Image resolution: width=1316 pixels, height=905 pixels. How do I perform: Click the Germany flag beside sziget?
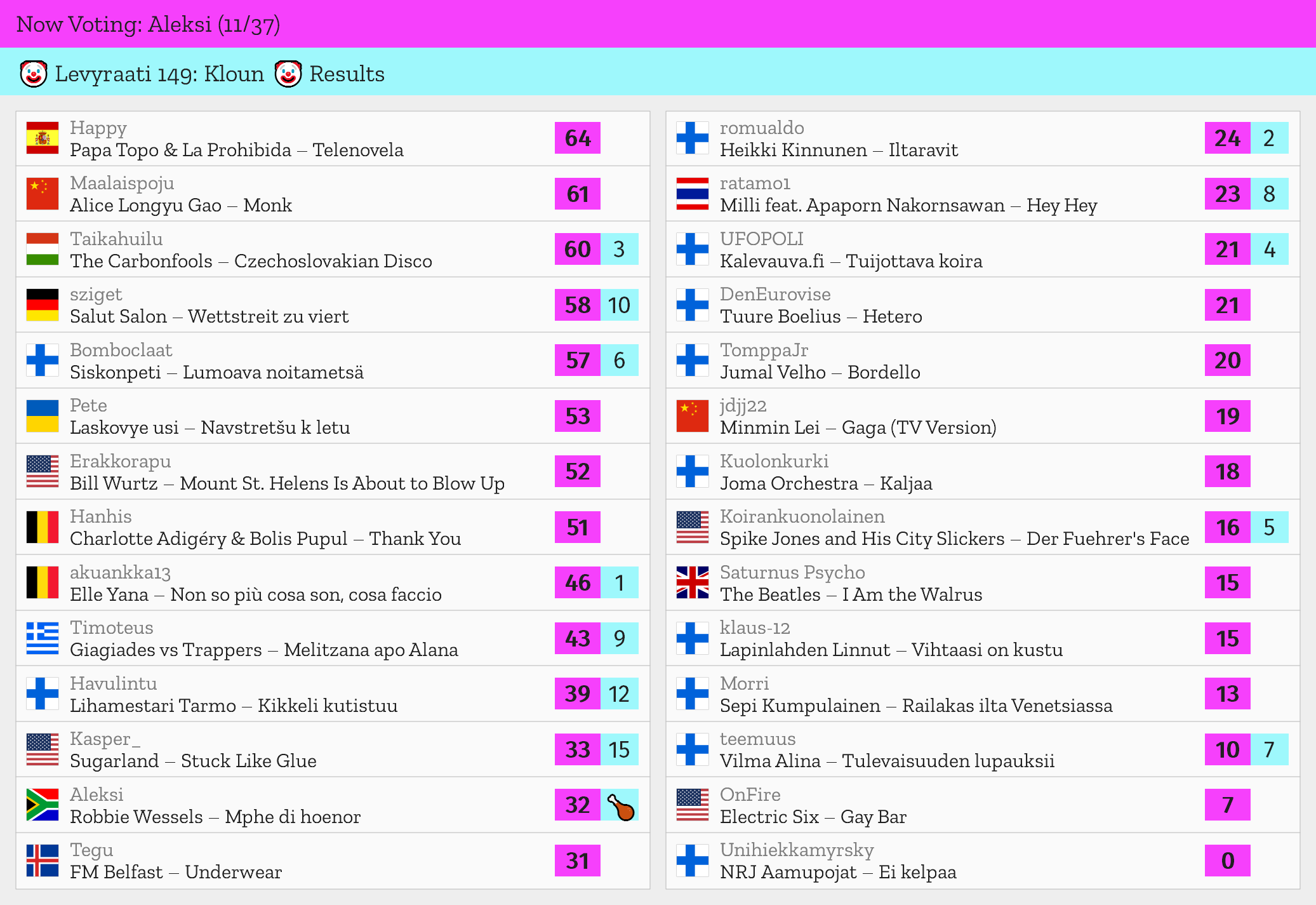tap(43, 305)
